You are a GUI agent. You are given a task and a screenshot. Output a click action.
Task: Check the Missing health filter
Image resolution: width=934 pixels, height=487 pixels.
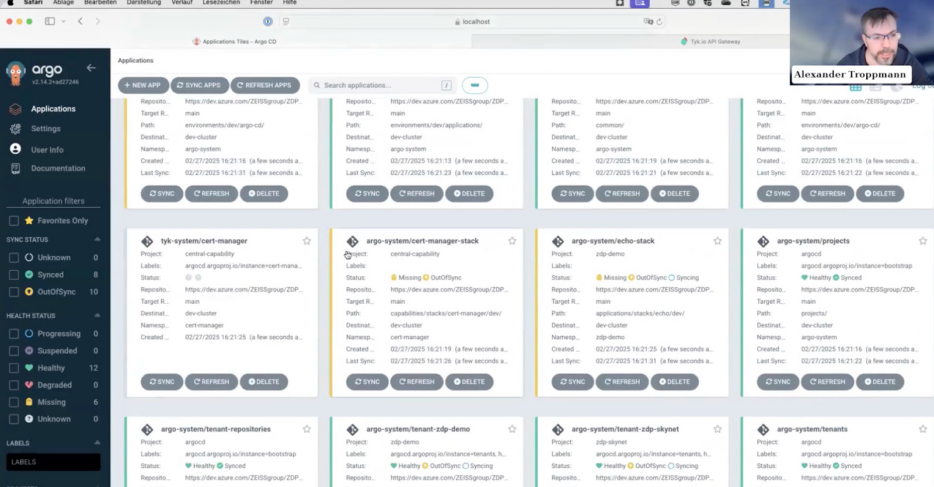pyautogui.click(x=14, y=402)
